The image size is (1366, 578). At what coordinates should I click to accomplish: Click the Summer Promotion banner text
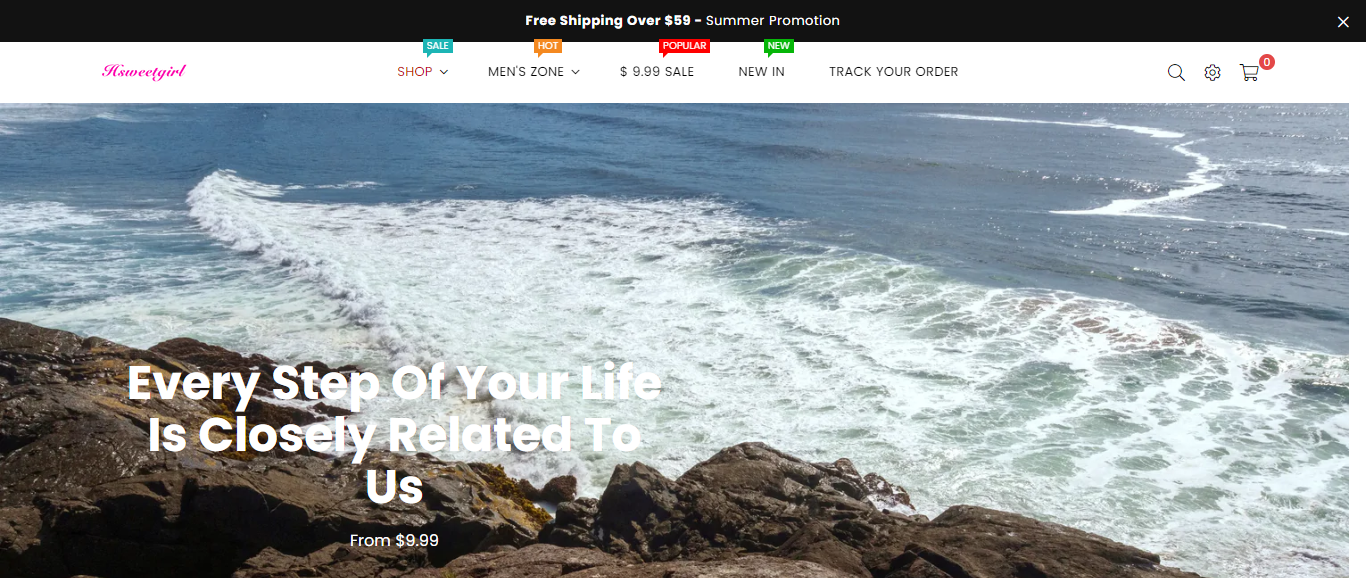(x=773, y=21)
